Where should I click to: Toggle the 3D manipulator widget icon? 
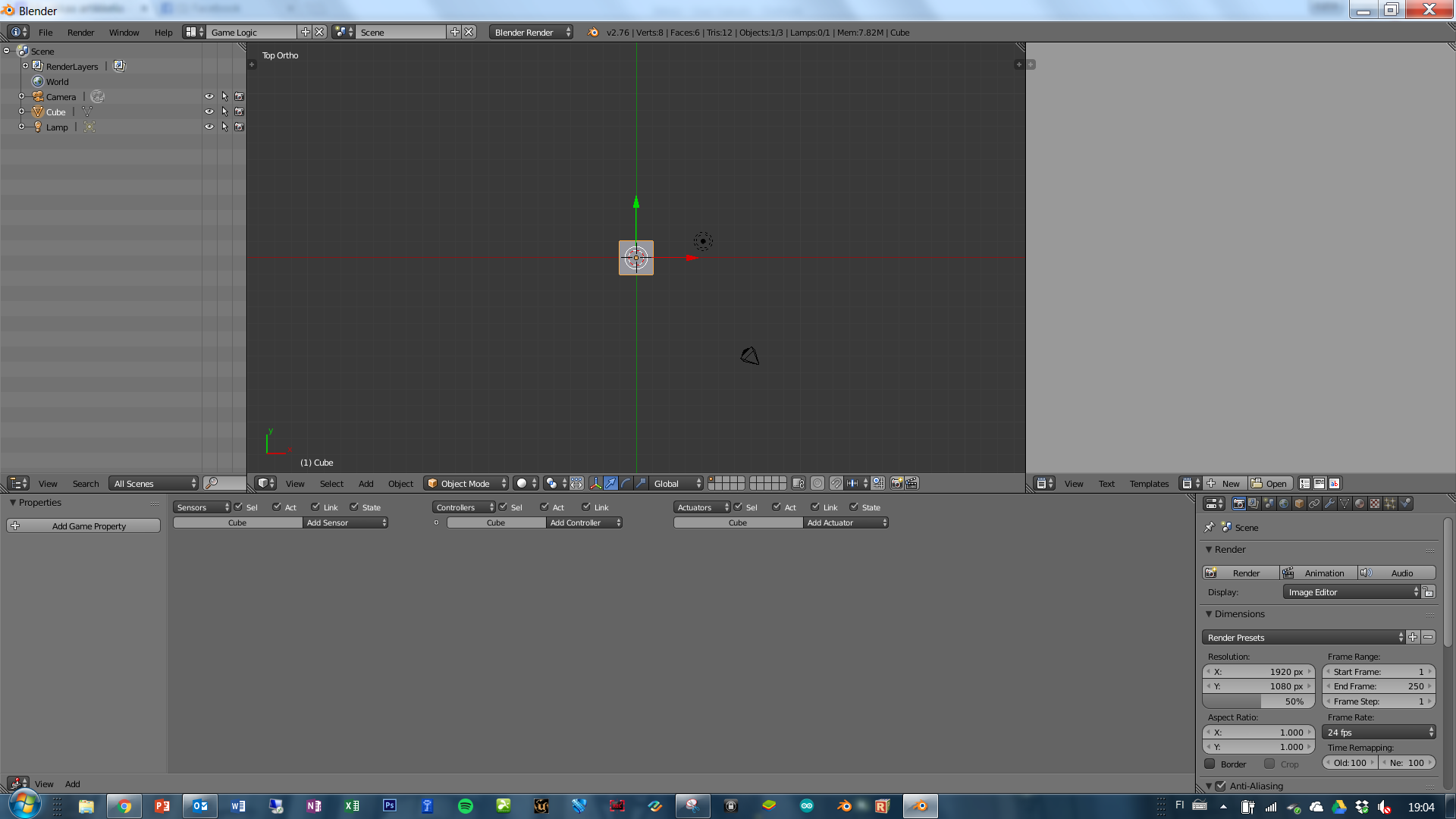pyautogui.click(x=595, y=483)
